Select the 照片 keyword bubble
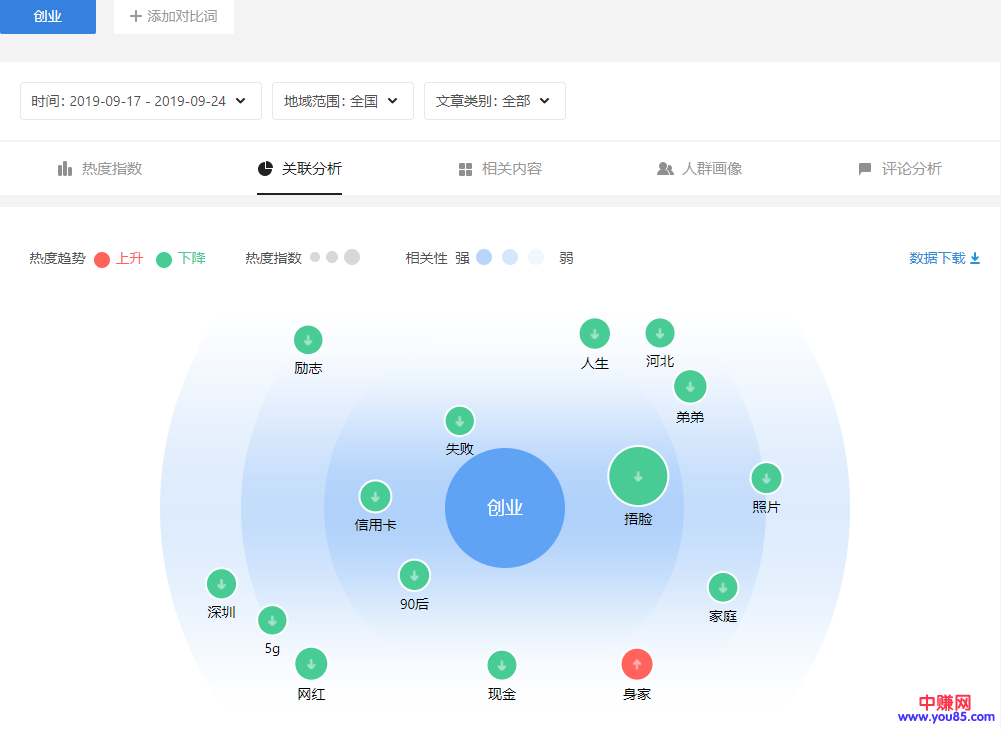The image size is (1001, 729). (x=766, y=478)
